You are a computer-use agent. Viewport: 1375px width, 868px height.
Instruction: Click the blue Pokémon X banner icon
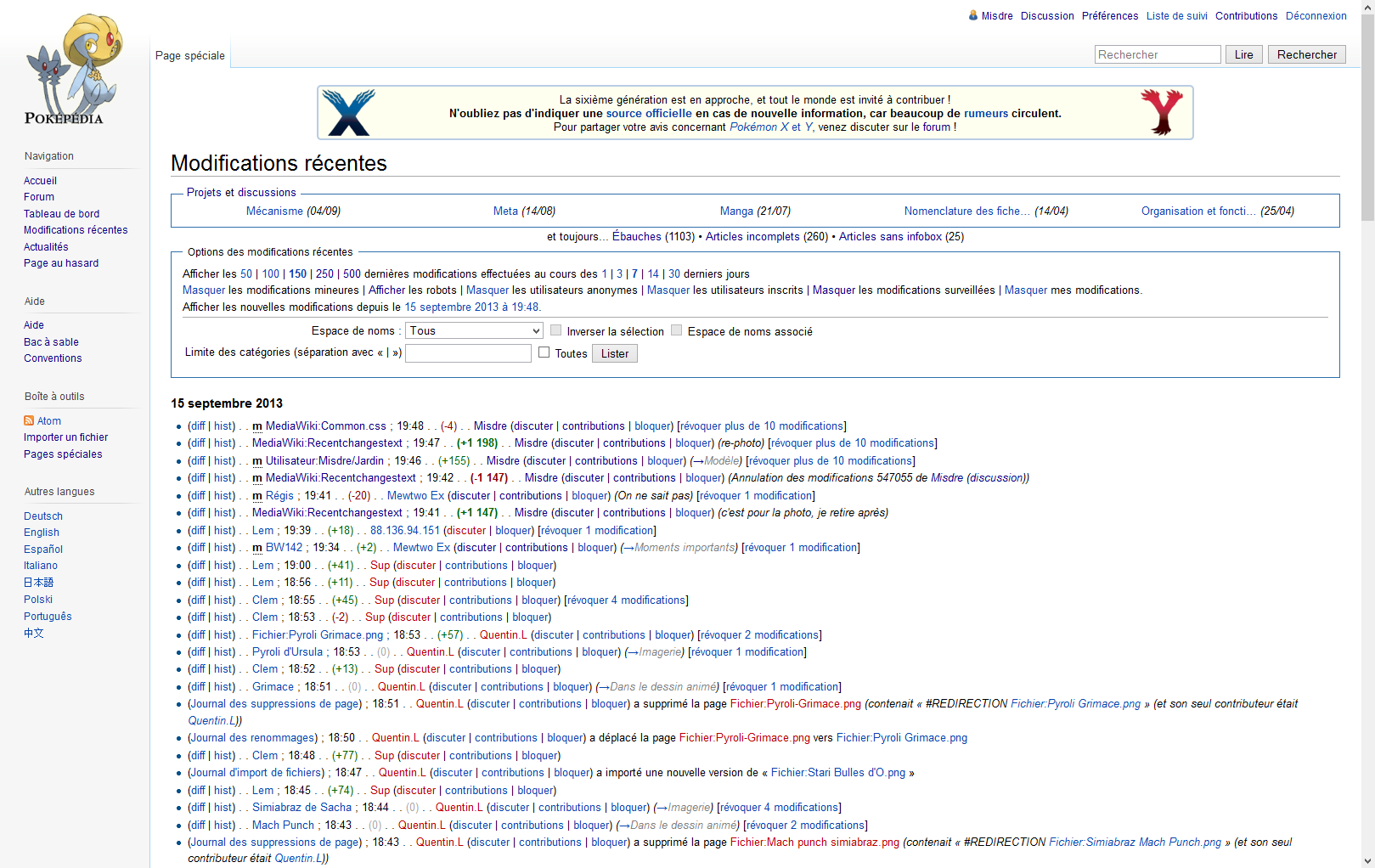click(349, 113)
